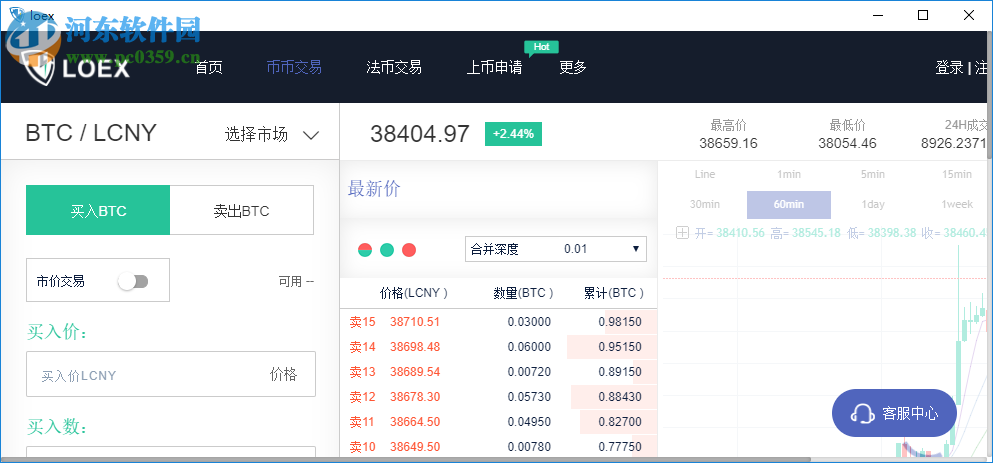The height and width of the screenshot is (463, 993).
Task: Click the current price 38404.97
Action: coord(421,134)
